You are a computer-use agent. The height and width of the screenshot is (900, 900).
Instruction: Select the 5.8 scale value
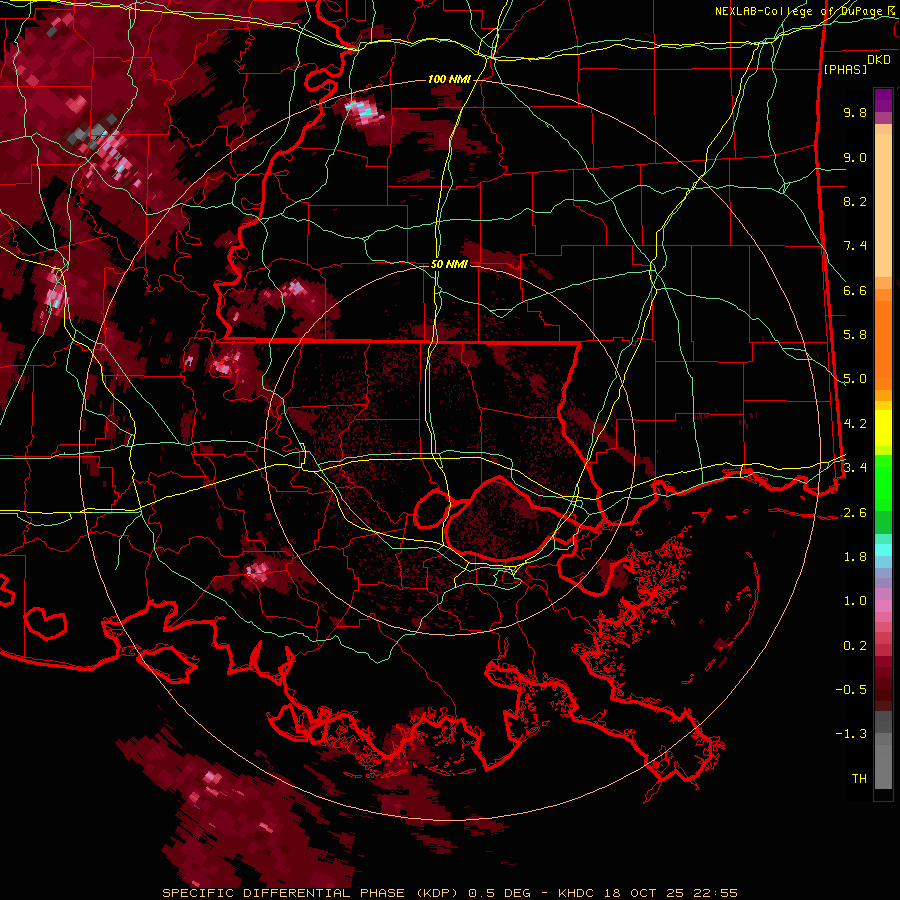click(x=855, y=335)
